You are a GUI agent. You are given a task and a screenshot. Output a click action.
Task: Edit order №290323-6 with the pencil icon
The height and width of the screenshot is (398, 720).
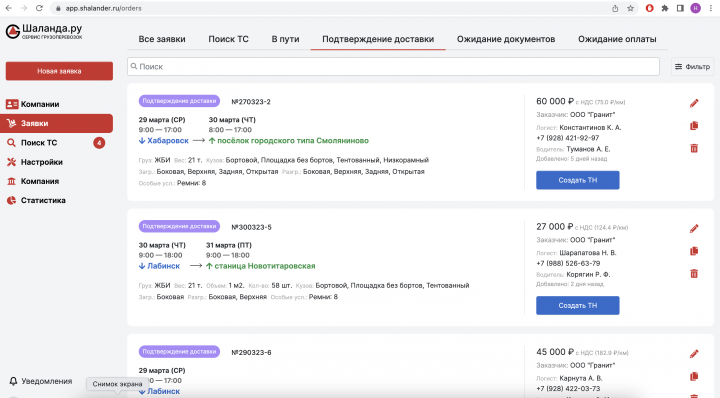pos(694,354)
